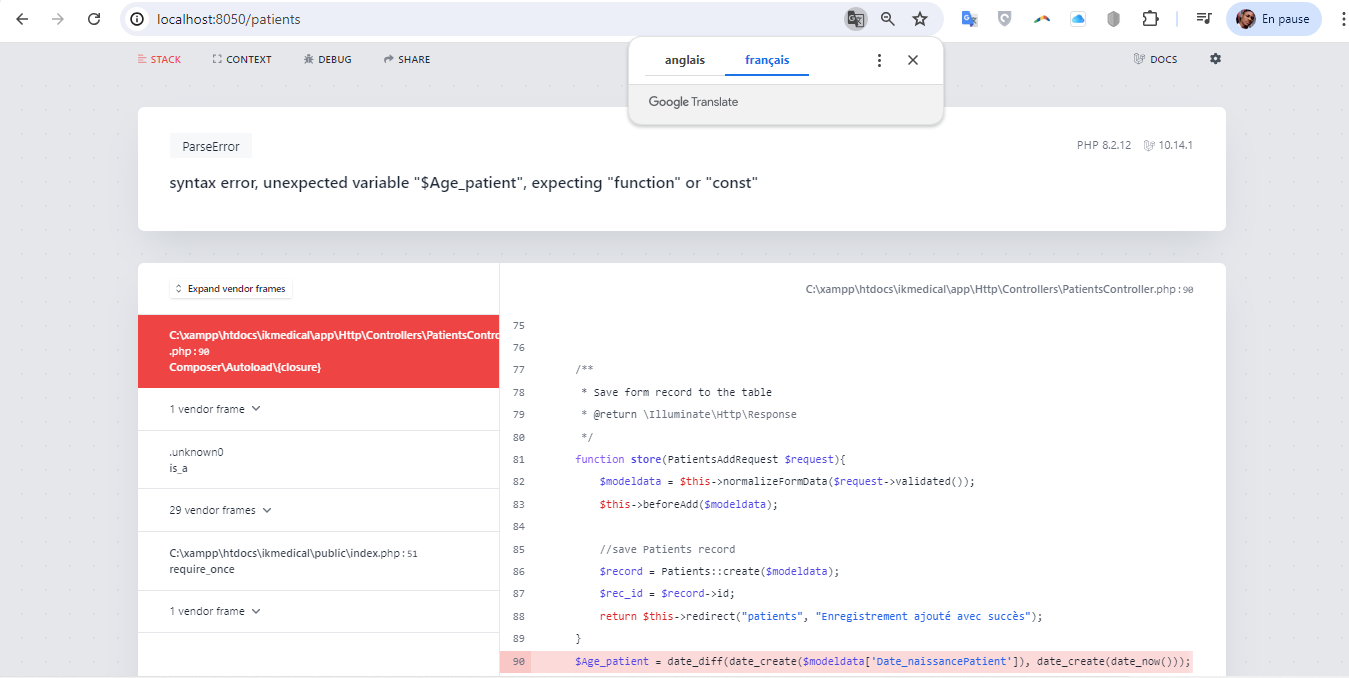Open the profile 'En pause' button

pyautogui.click(x=1274, y=19)
